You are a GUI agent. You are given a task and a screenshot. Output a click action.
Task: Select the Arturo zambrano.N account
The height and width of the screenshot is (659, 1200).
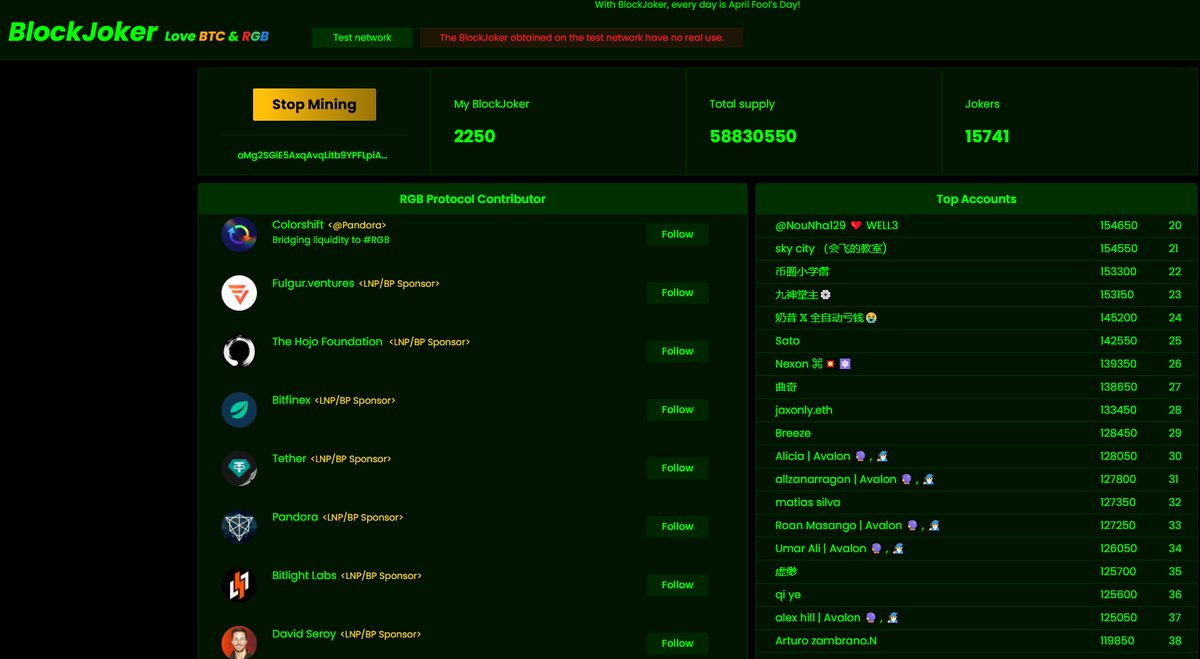[x=977, y=640]
